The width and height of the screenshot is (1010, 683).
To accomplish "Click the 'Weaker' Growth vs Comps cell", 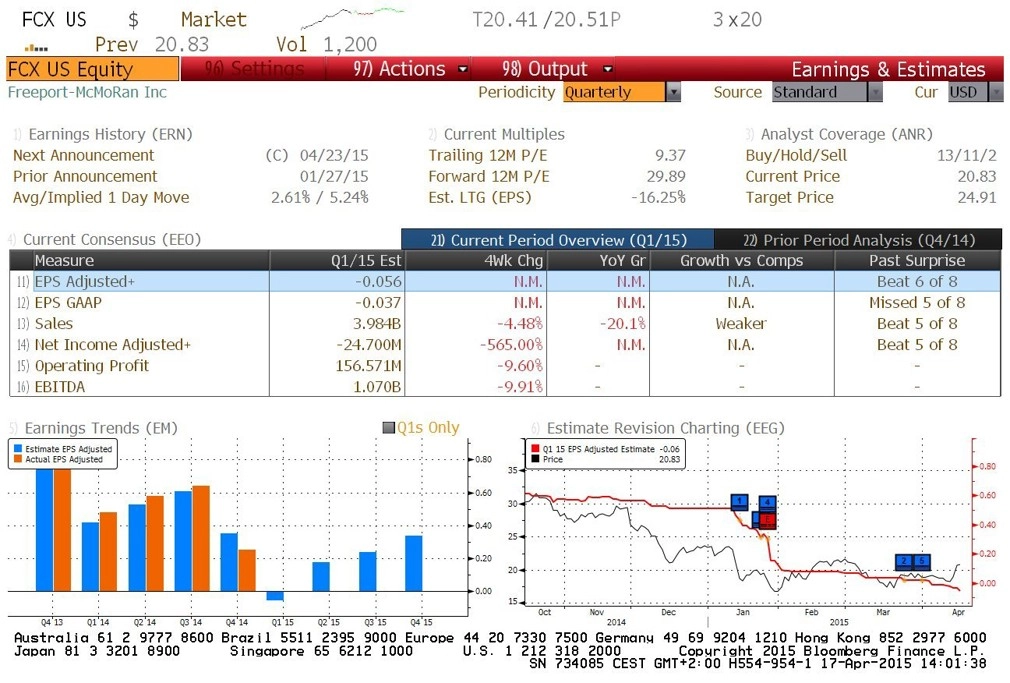I will click(x=741, y=323).
